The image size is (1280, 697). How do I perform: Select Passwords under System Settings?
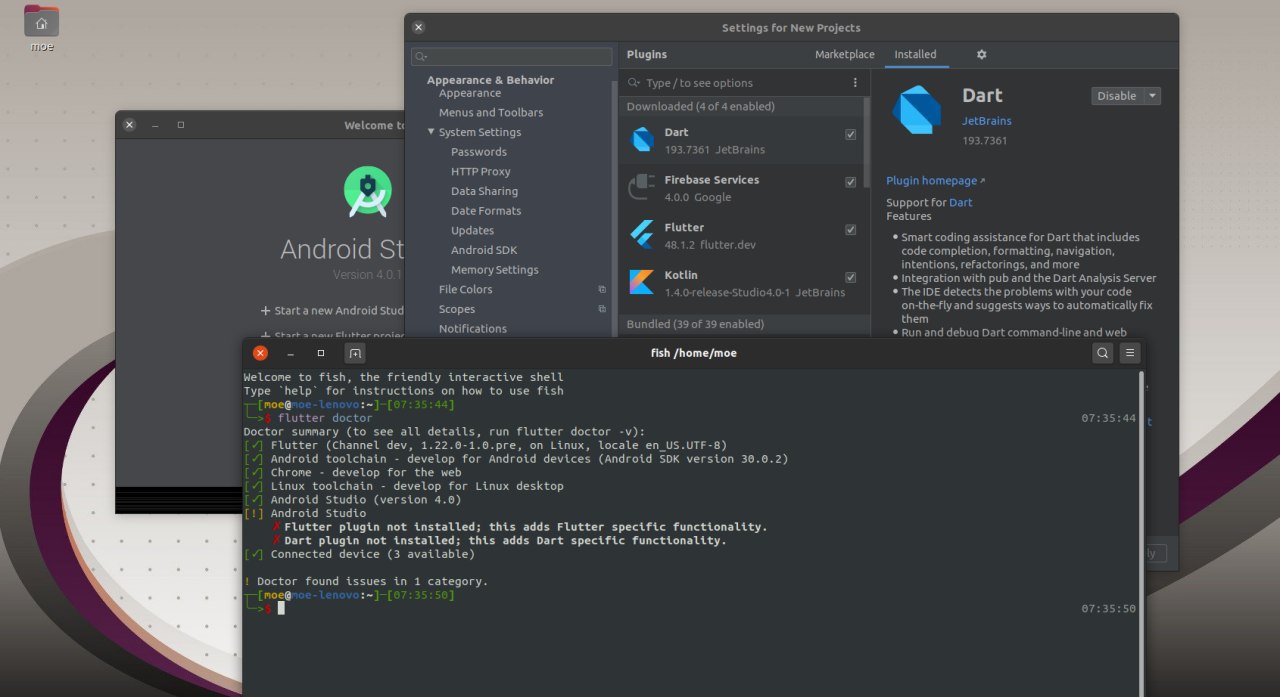click(479, 152)
